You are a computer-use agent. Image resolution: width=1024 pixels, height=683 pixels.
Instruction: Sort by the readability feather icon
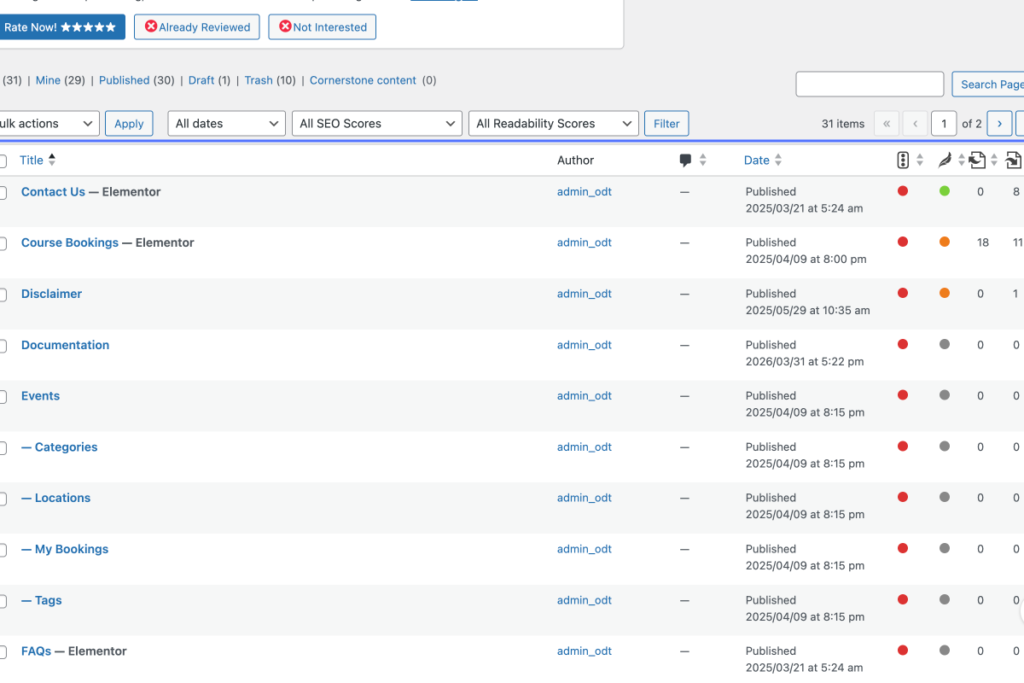(951, 160)
